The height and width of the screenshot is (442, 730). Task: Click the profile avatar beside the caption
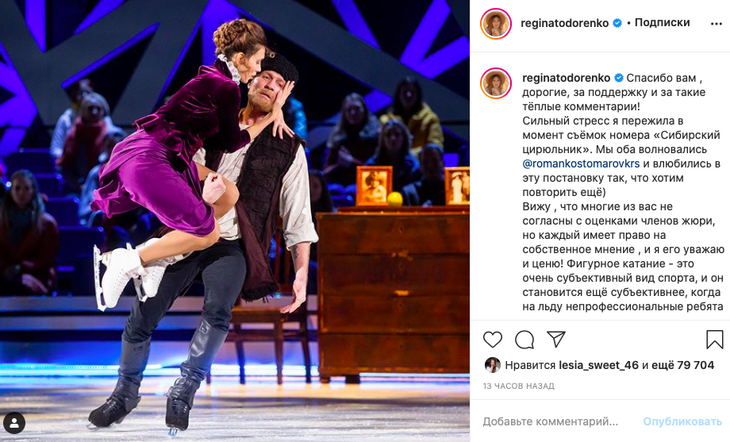[x=496, y=83]
